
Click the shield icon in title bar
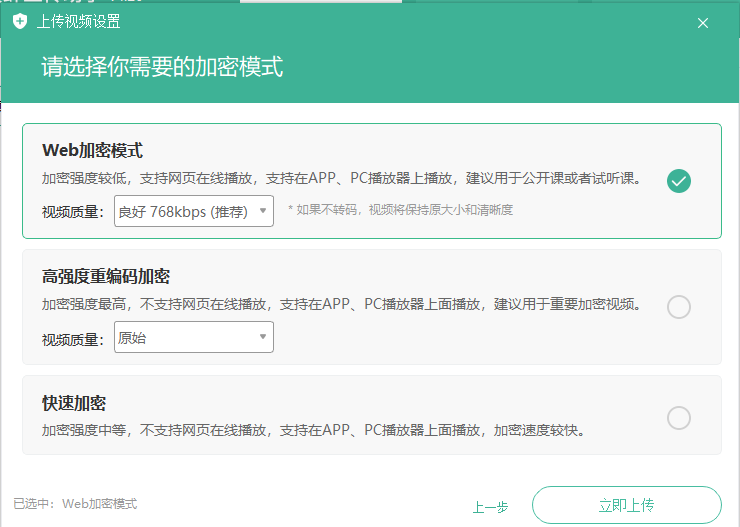20,22
